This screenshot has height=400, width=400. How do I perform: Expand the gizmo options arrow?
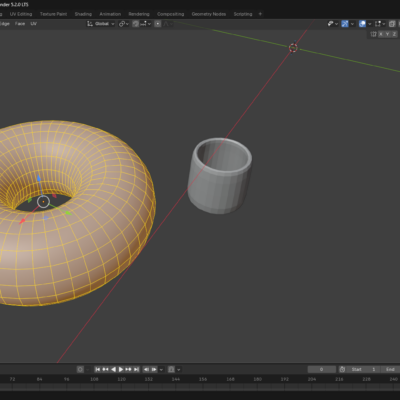tap(352, 24)
